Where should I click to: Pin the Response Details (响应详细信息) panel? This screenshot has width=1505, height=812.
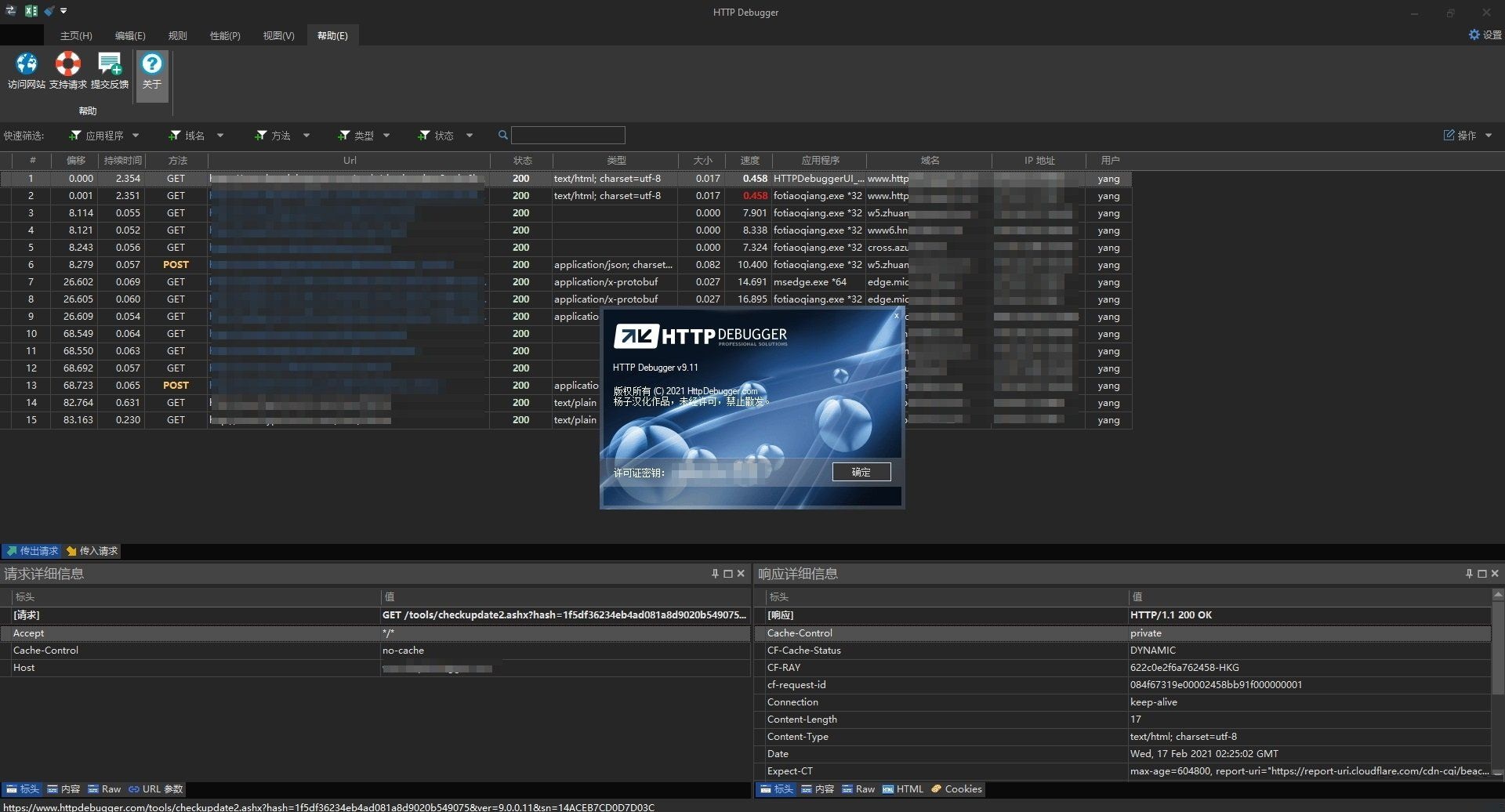coord(1469,574)
